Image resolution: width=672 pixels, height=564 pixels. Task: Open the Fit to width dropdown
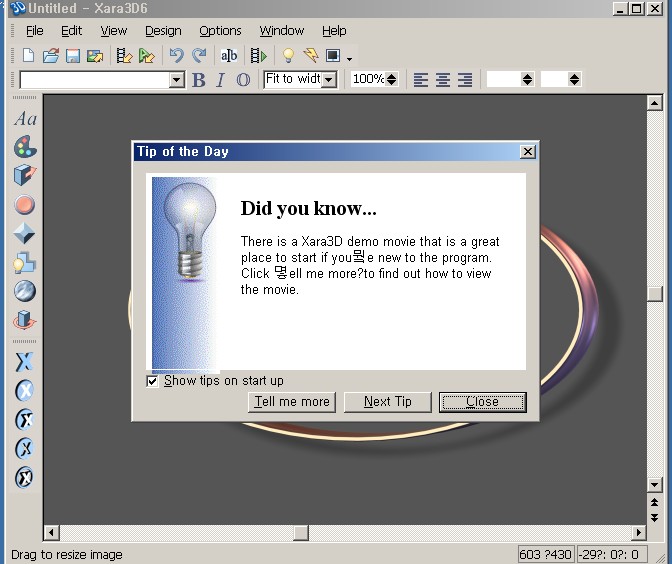coord(329,80)
